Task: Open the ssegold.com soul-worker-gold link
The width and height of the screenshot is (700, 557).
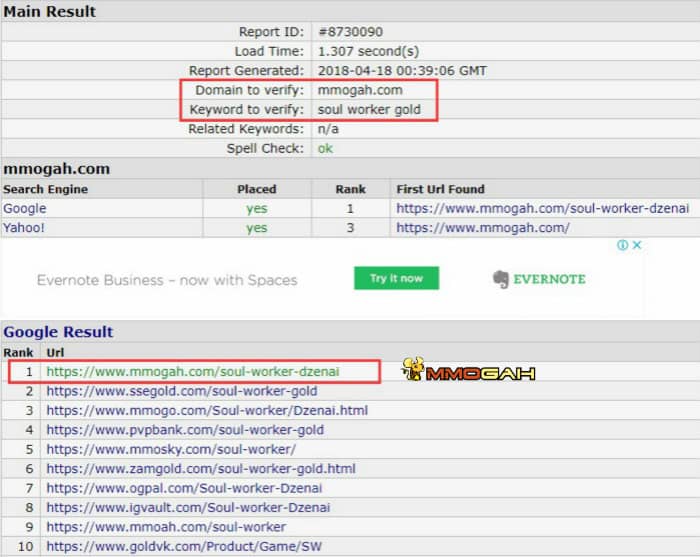Action: [x=182, y=391]
